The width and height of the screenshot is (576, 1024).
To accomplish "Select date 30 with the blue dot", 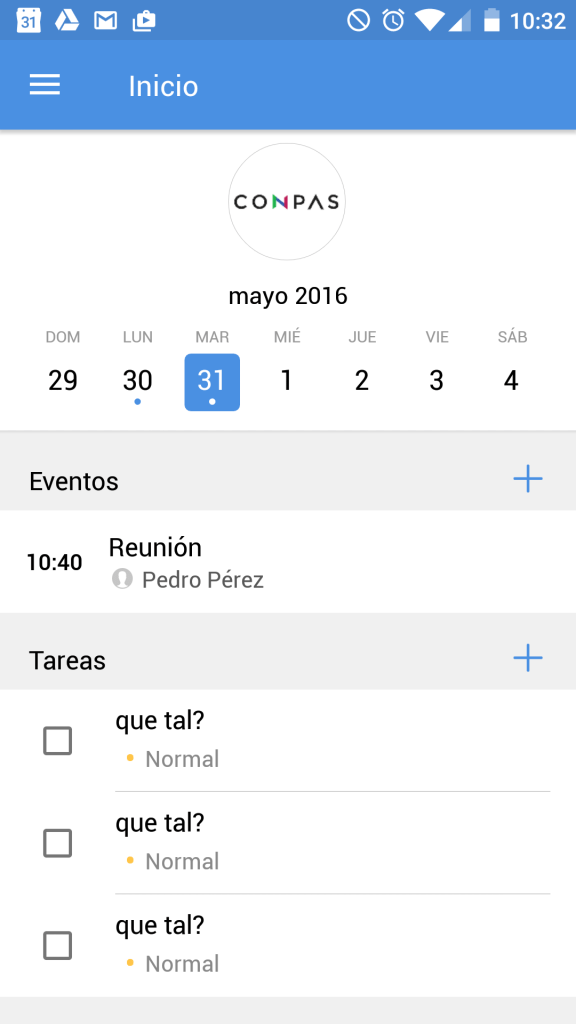I will [x=137, y=381].
